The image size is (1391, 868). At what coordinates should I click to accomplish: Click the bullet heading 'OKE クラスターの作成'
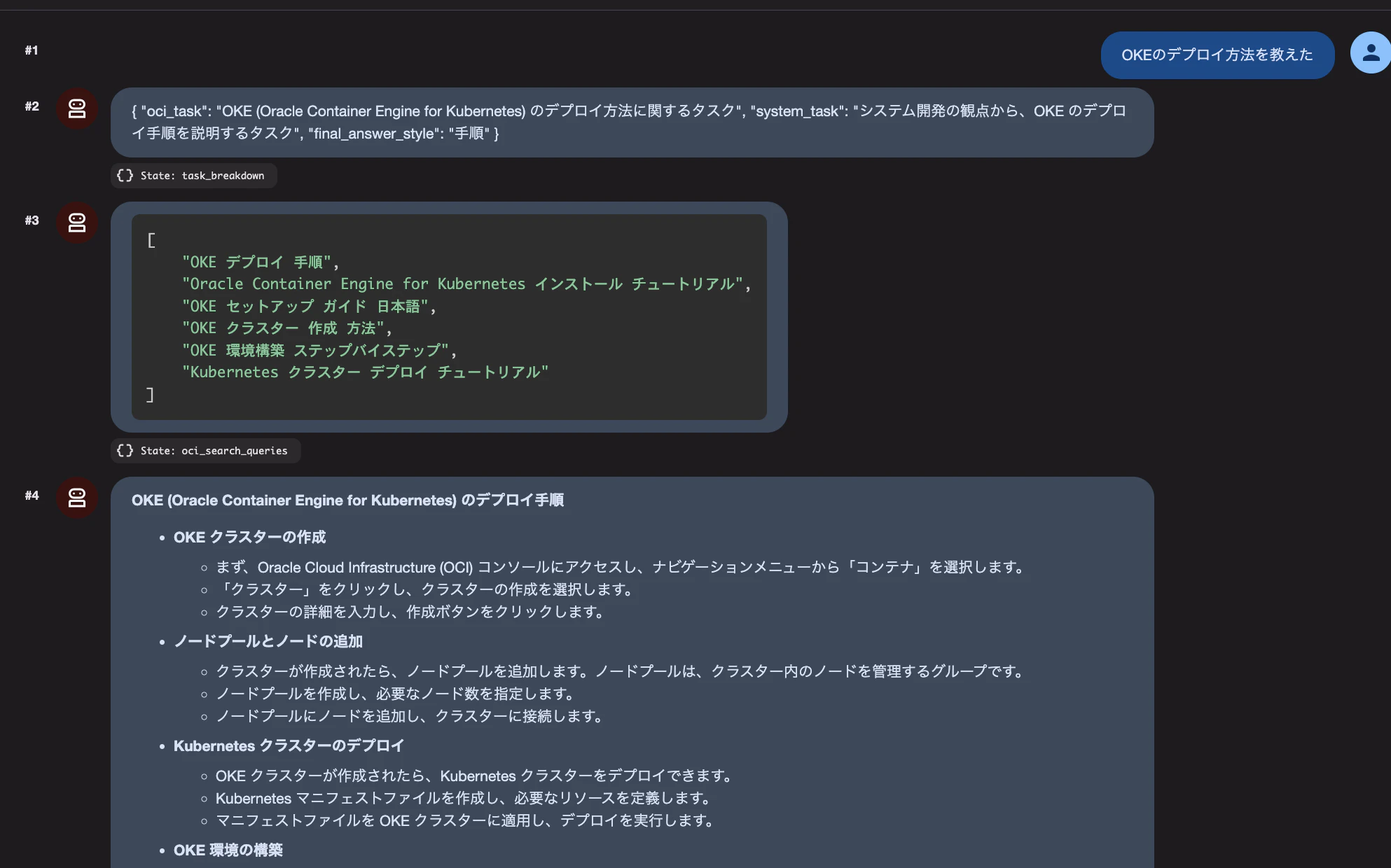pos(249,537)
